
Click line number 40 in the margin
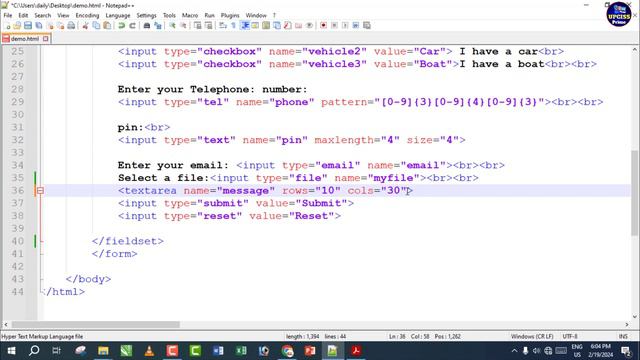click(18, 241)
